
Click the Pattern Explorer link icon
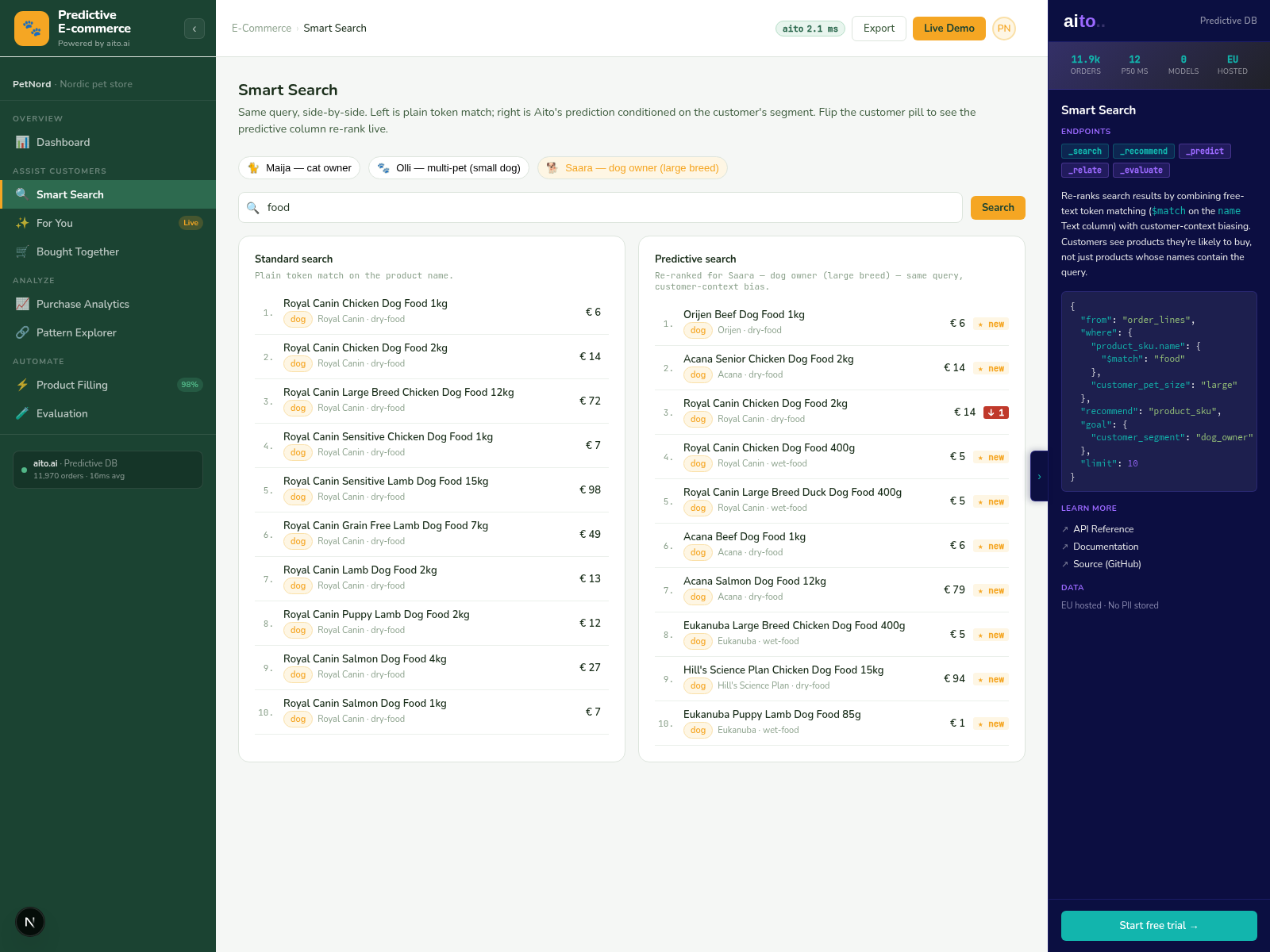22,332
